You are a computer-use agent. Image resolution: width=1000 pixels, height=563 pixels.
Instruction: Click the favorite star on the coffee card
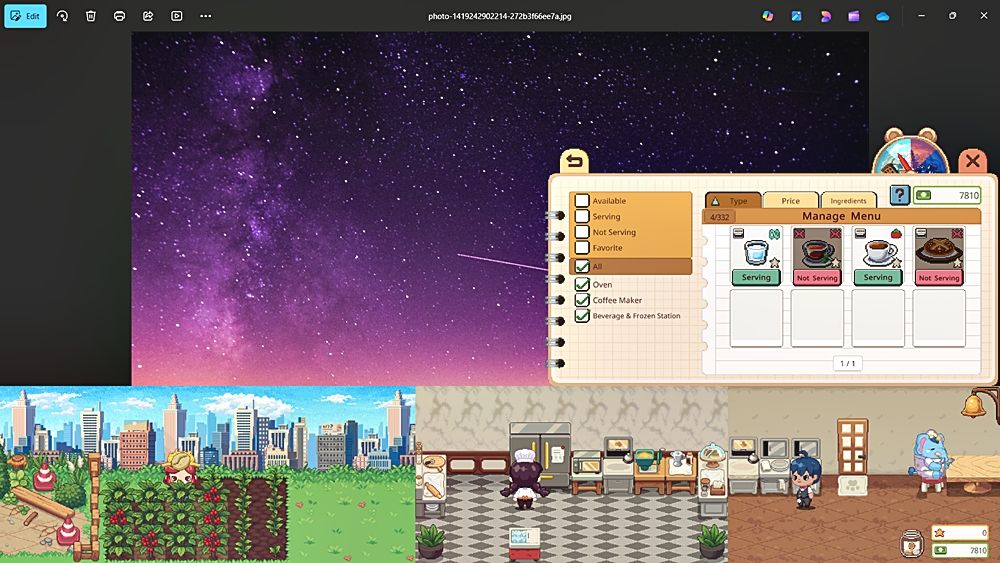point(896,262)
